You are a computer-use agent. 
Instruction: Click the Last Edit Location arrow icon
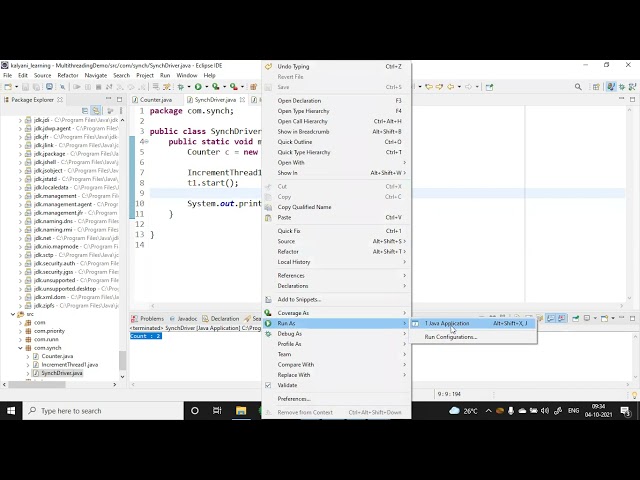tap(429, 87)
